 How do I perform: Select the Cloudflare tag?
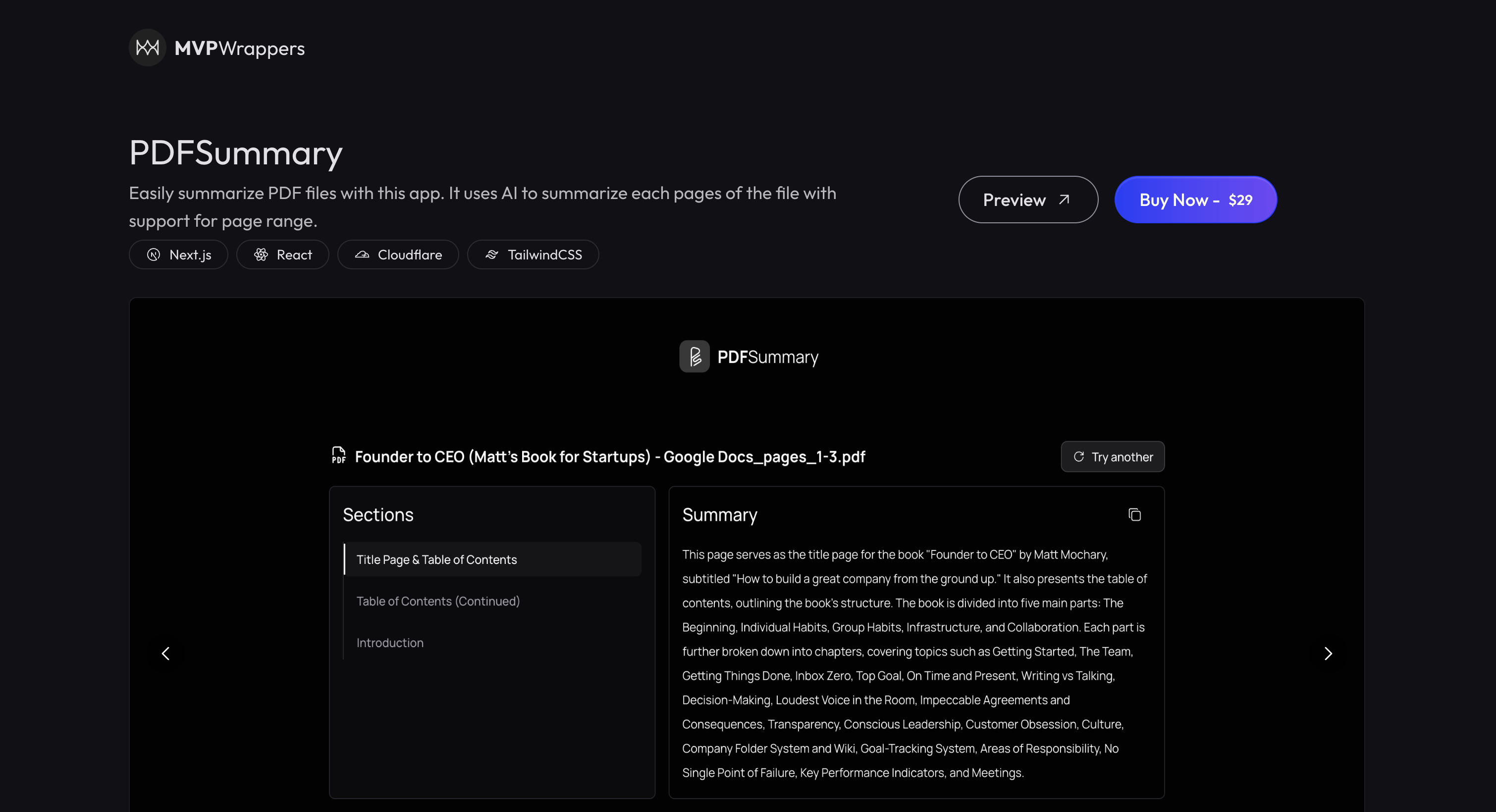point(398,255)
